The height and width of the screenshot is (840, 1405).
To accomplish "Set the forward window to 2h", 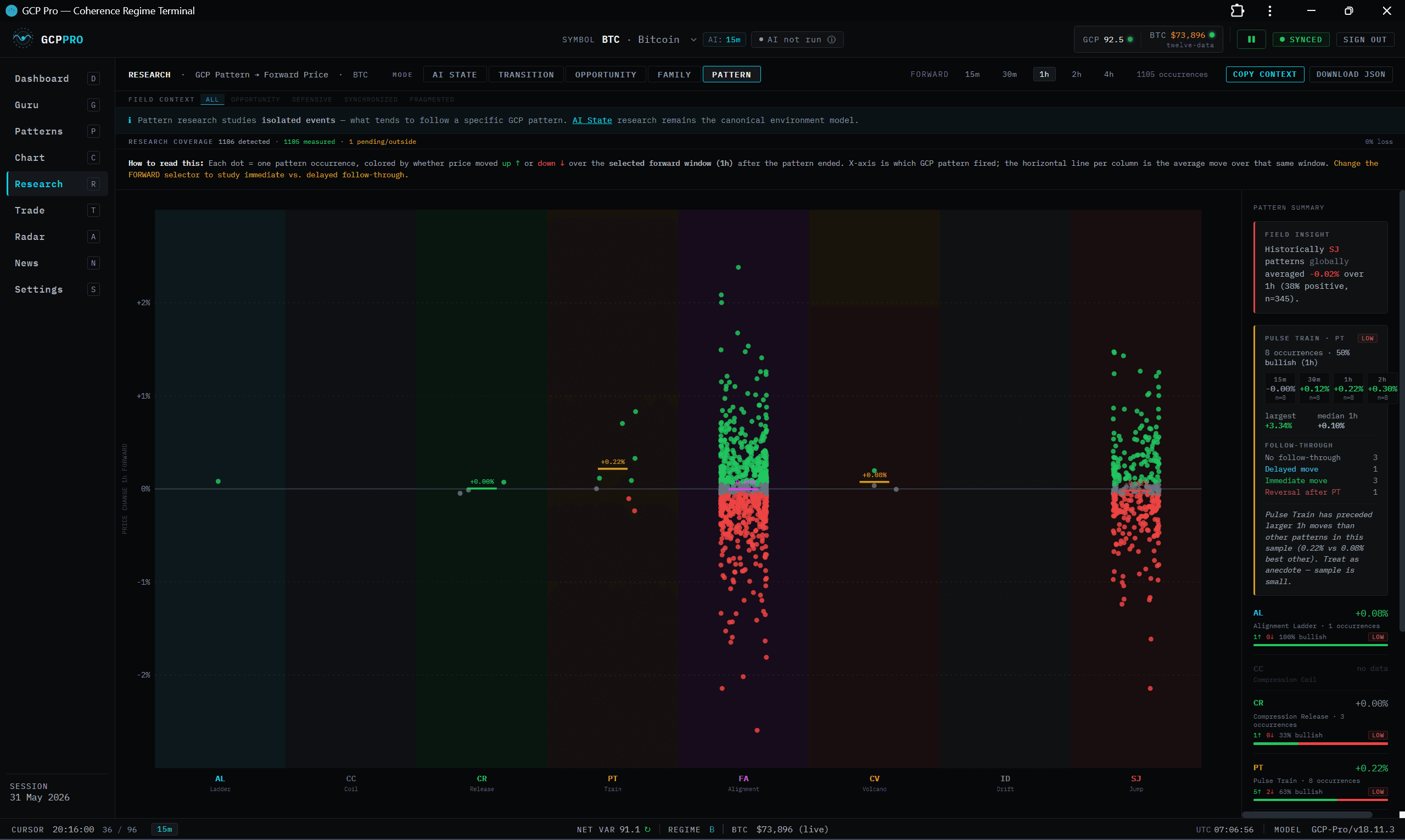I will (1076, 75).
